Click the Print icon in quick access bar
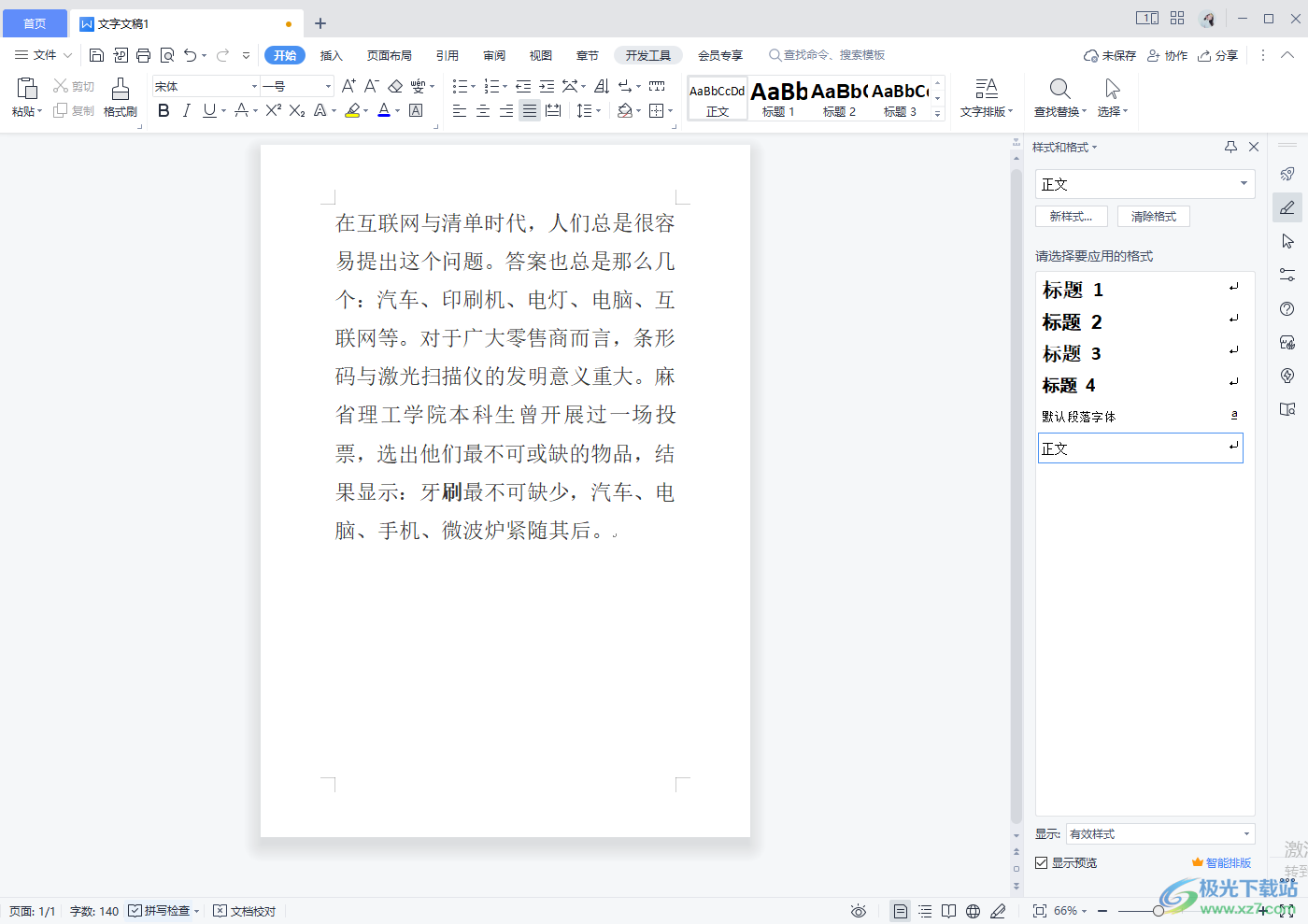1308x924 pixels. 143,55
